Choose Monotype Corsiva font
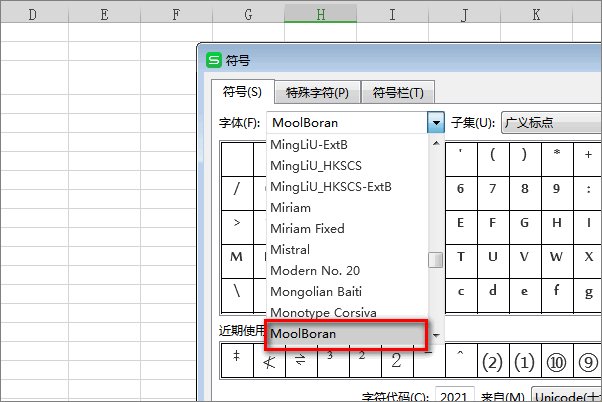Image resolution: width=602 pixels, height=402 pixels. pyautogui.click(x=347, y=313)
